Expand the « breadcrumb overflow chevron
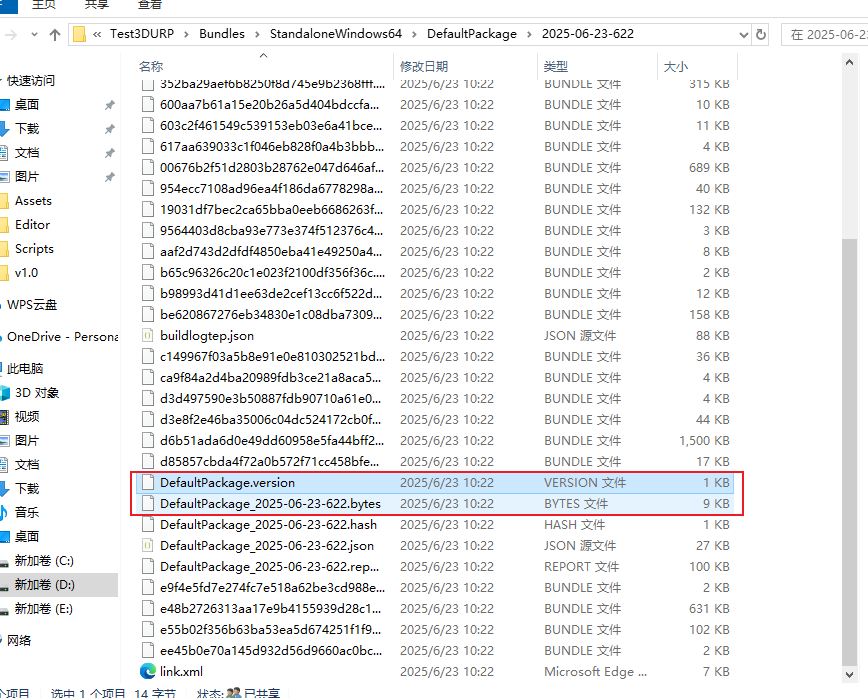The image size is (868, 698). pos(97,33)
